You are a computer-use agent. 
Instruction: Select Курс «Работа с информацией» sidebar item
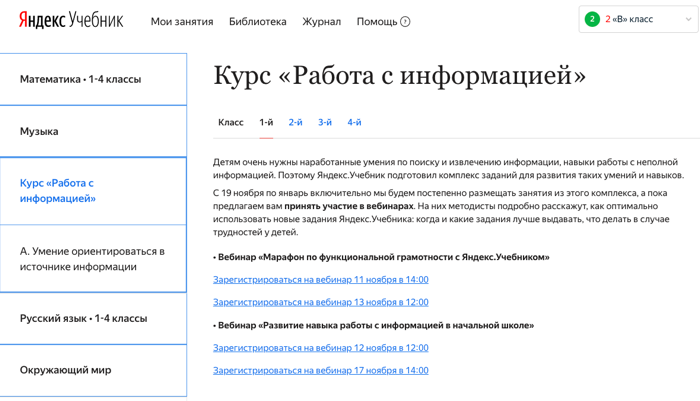93,191
